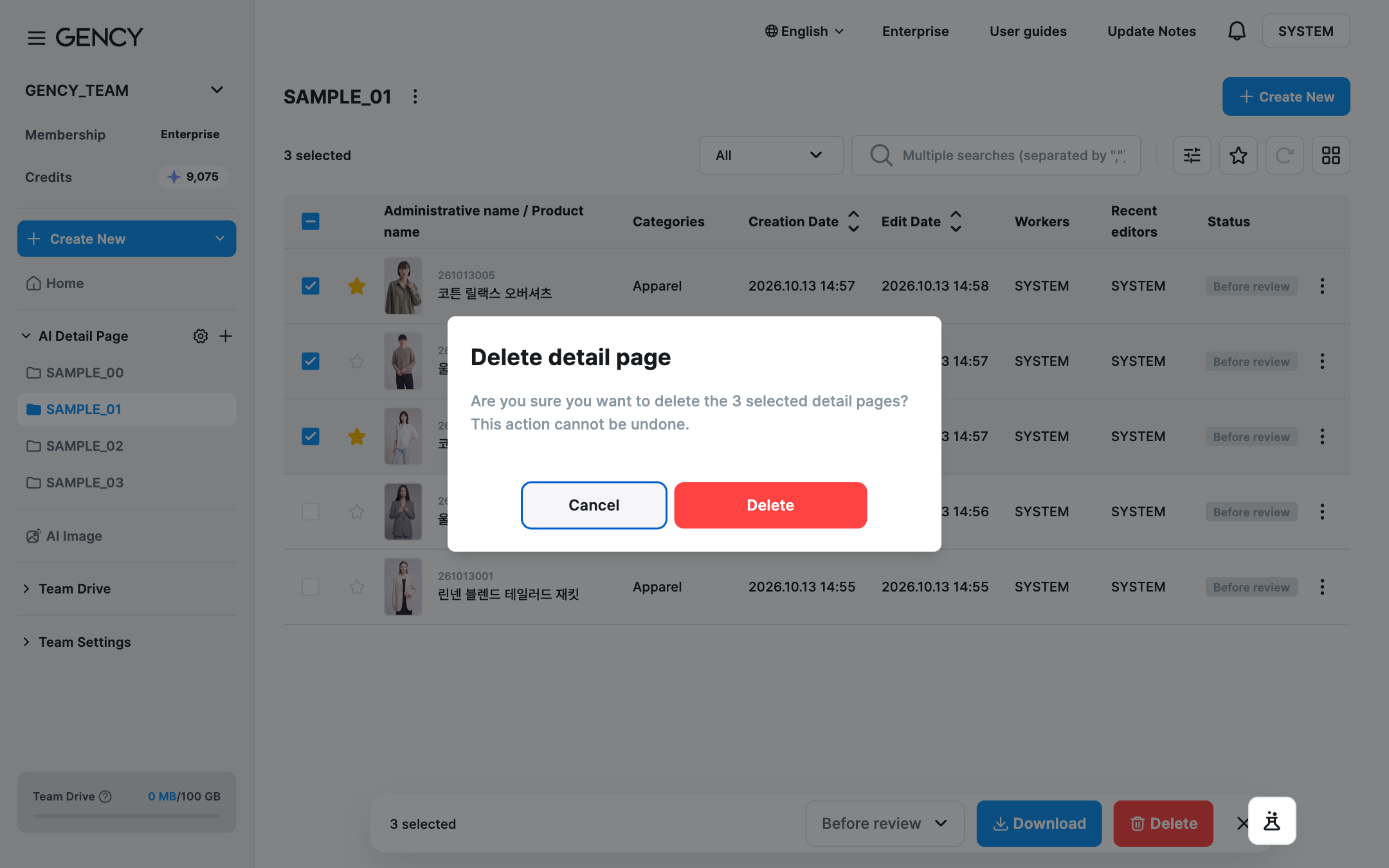Star the 린넨 블렌드 테일러드 재킷 row
Viewport: 1389px width, 868px height.
tap(357, 587)
